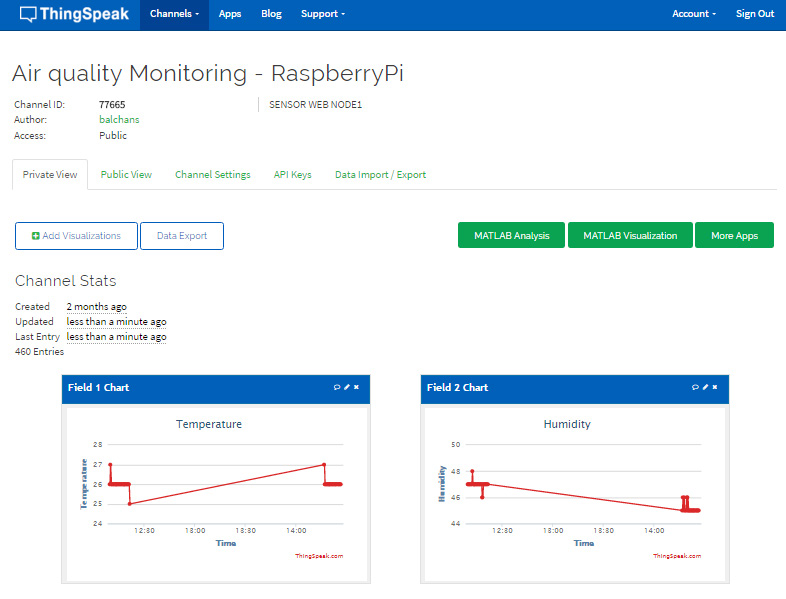This screenshot has height=599, width=786.
Task: Select the Private View tab
Action: [50, 174]
